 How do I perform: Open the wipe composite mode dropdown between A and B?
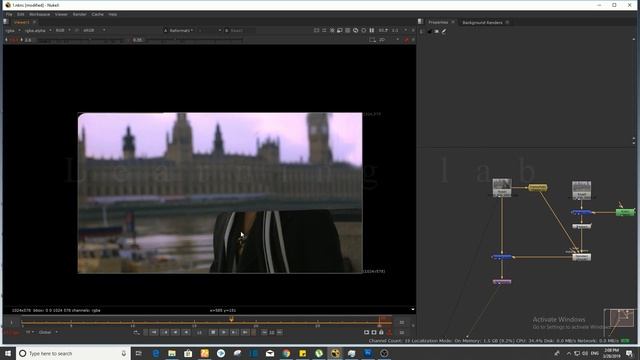pyautogui.click(x=209, y=30)
